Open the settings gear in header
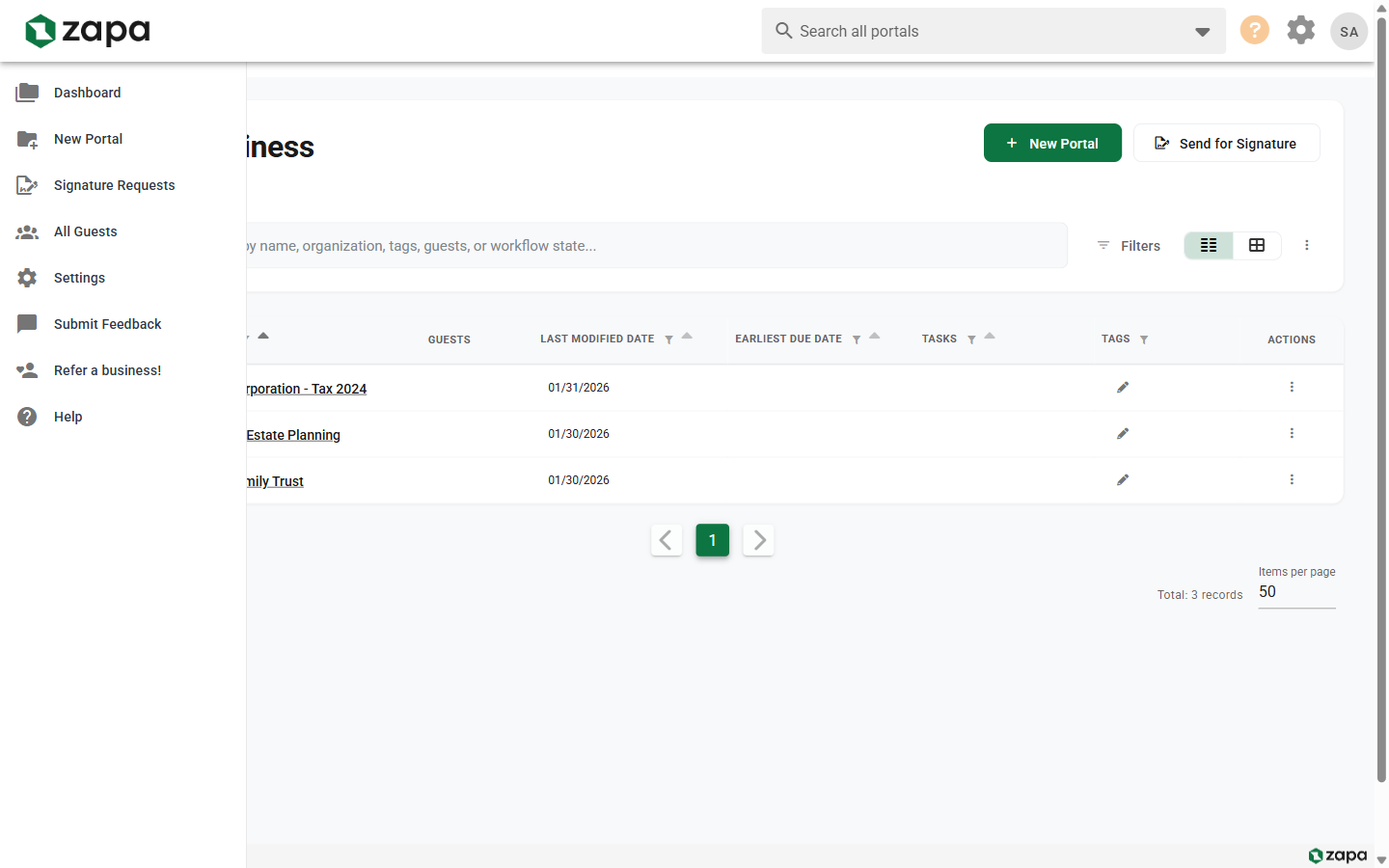This screenshot has height=868, width=1389. (1300, 30)
